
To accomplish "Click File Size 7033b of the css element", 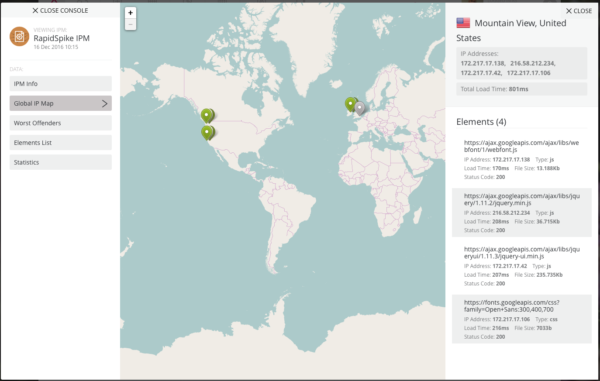I will 533,328.
